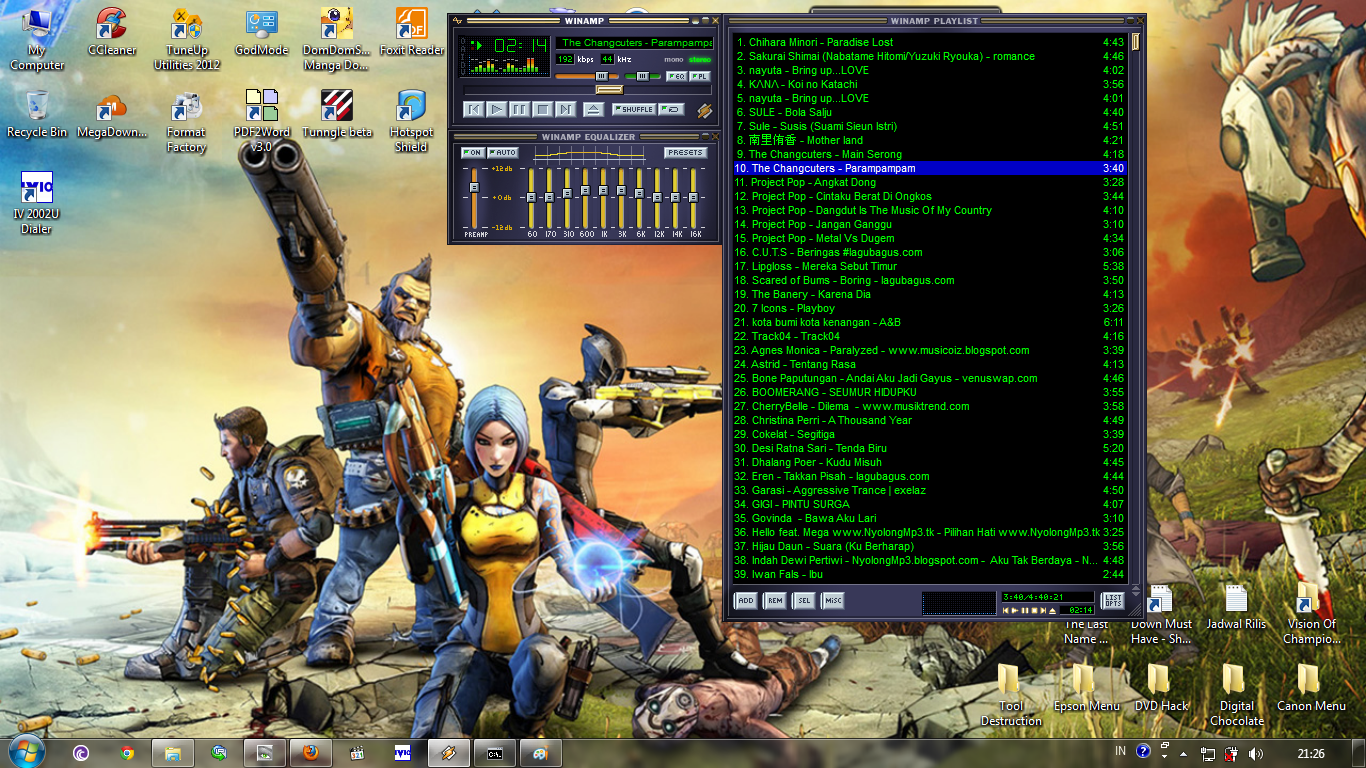Click playlist mini Eject button

1052,610
